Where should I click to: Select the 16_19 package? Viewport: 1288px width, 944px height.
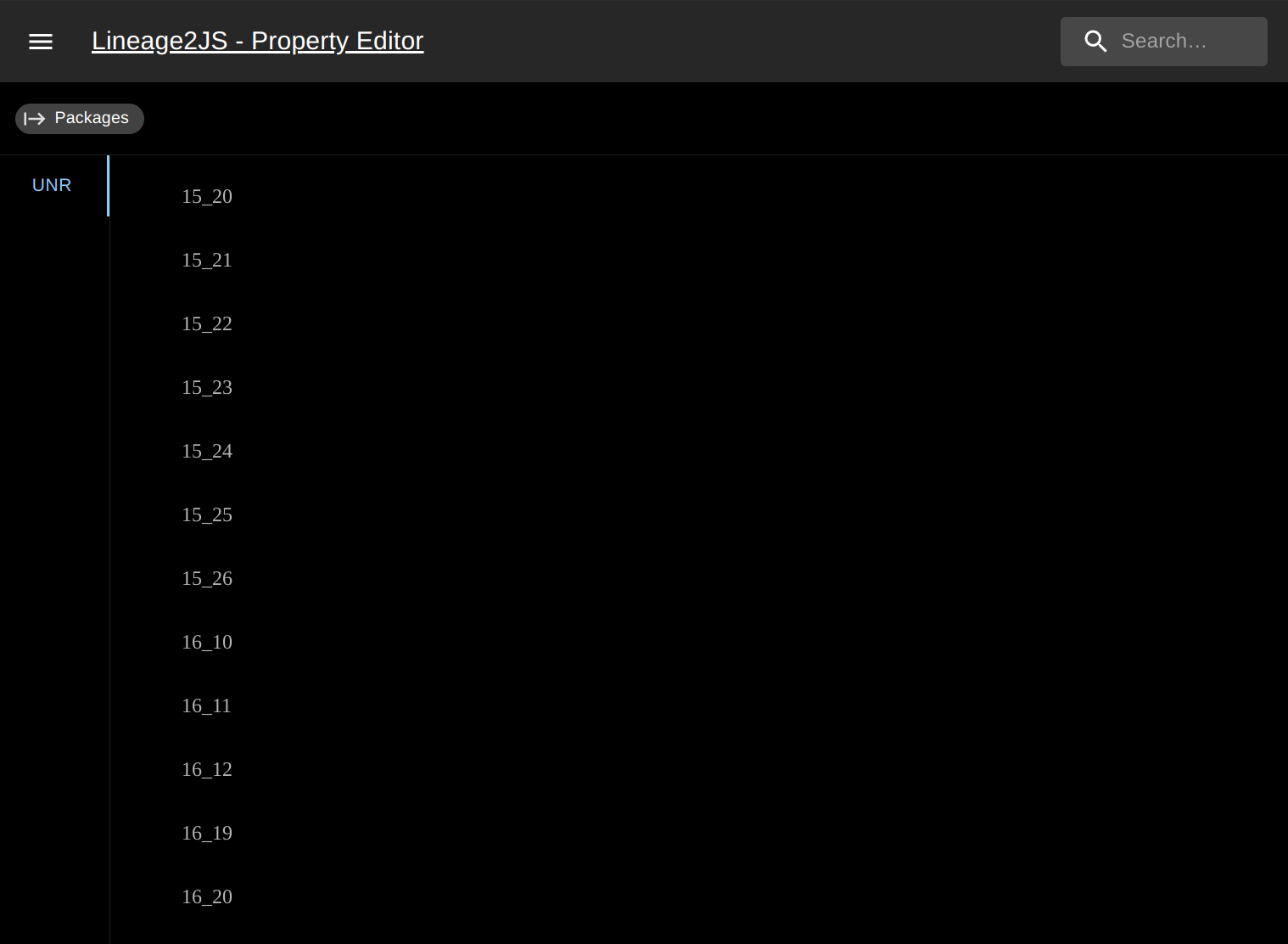207,834
